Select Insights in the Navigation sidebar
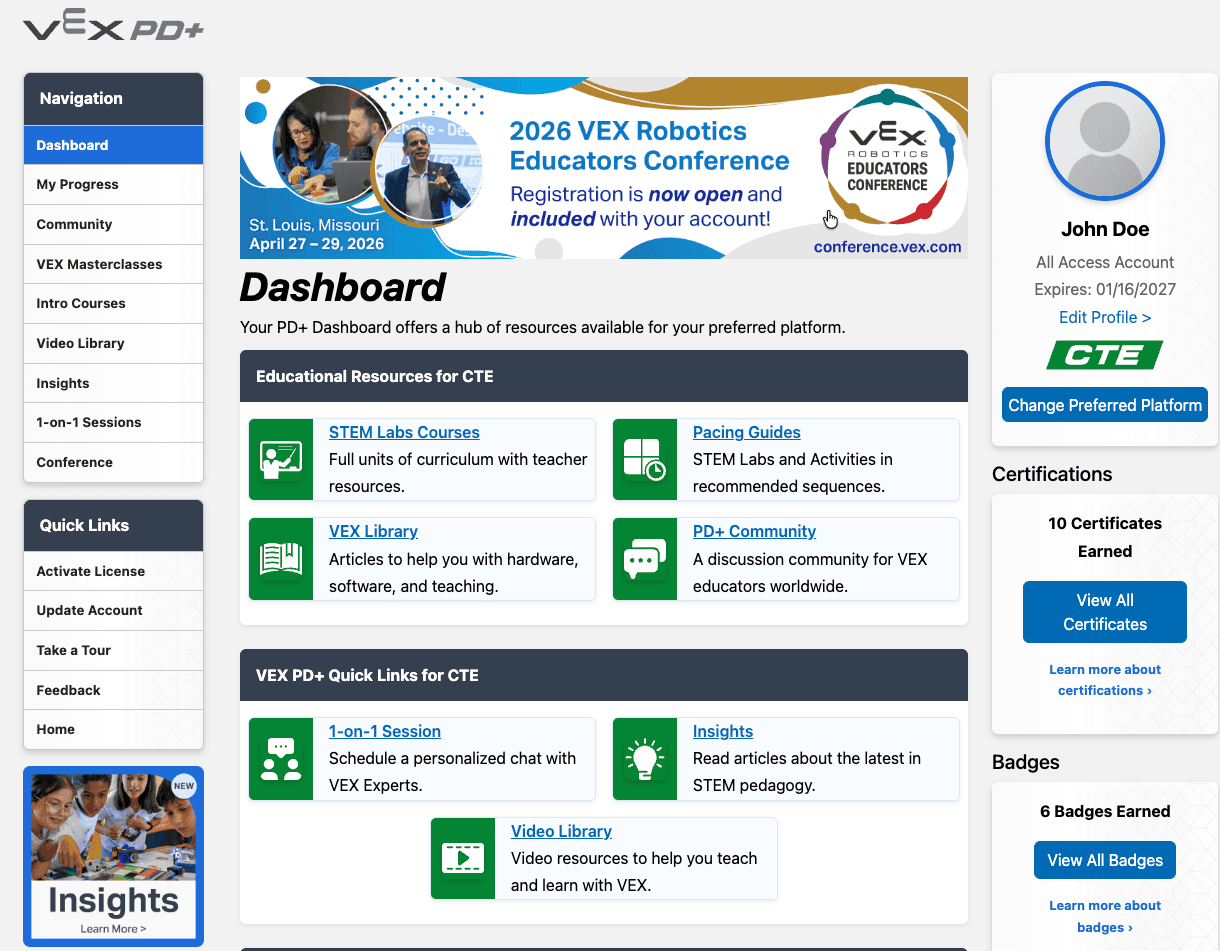 [113, 383]
